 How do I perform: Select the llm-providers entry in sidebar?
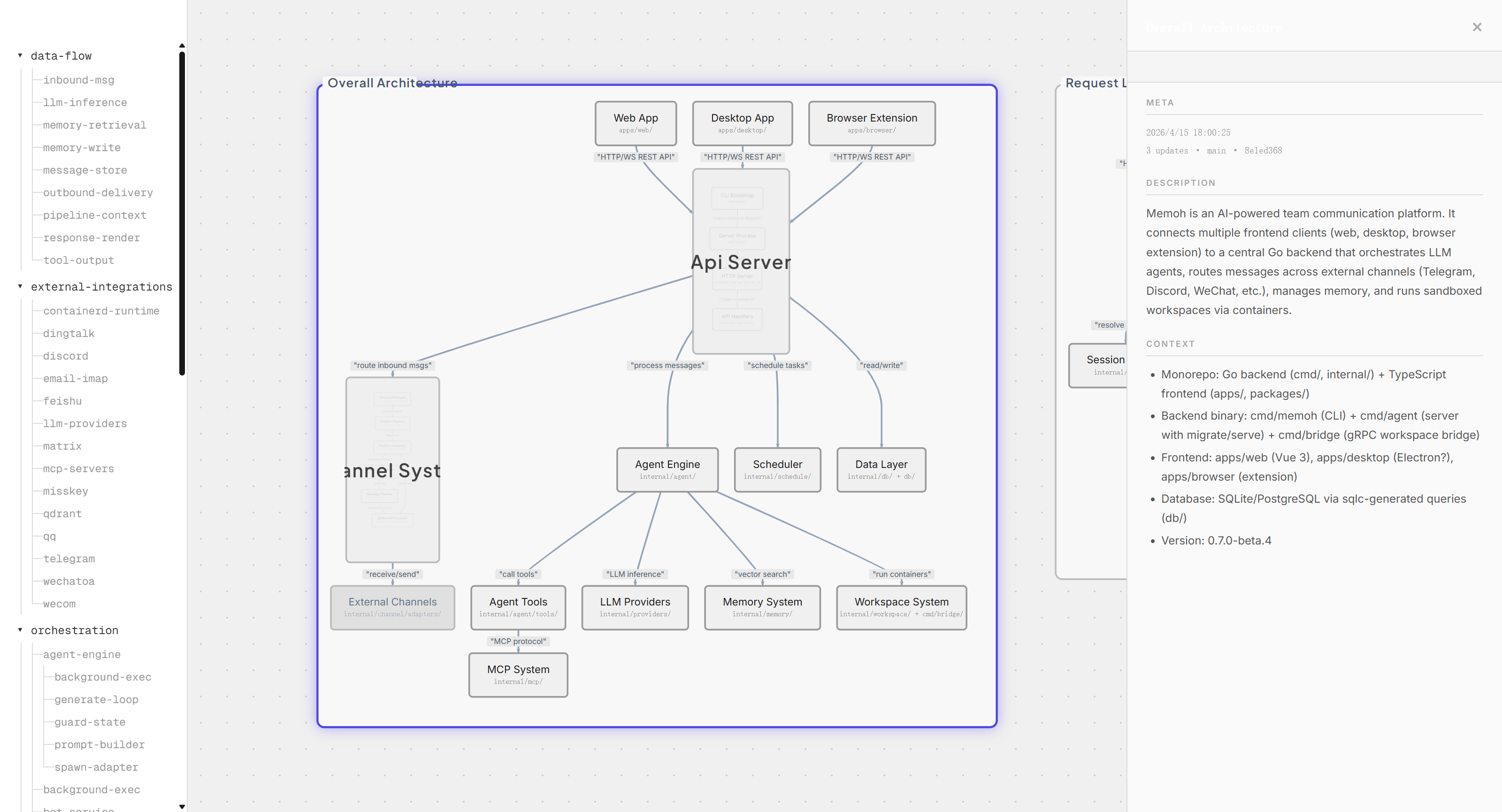click(85, 423)
